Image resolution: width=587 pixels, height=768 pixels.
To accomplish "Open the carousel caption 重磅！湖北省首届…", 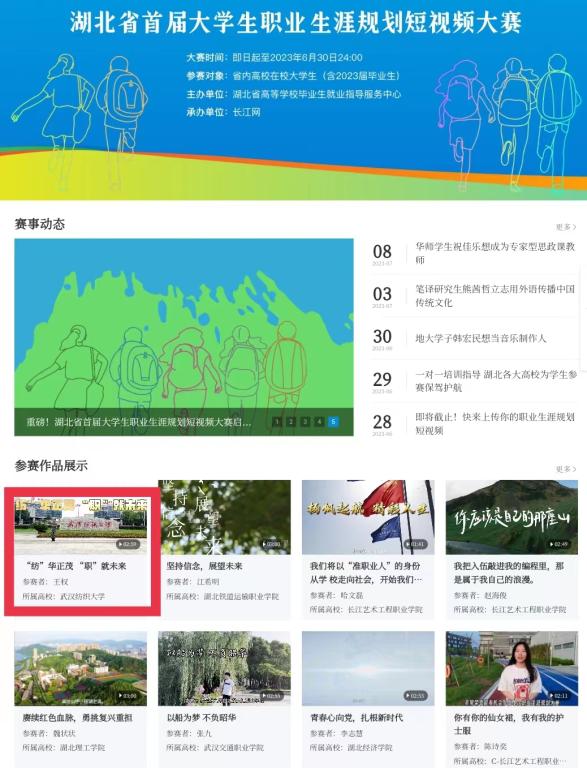I will (139, 422).
